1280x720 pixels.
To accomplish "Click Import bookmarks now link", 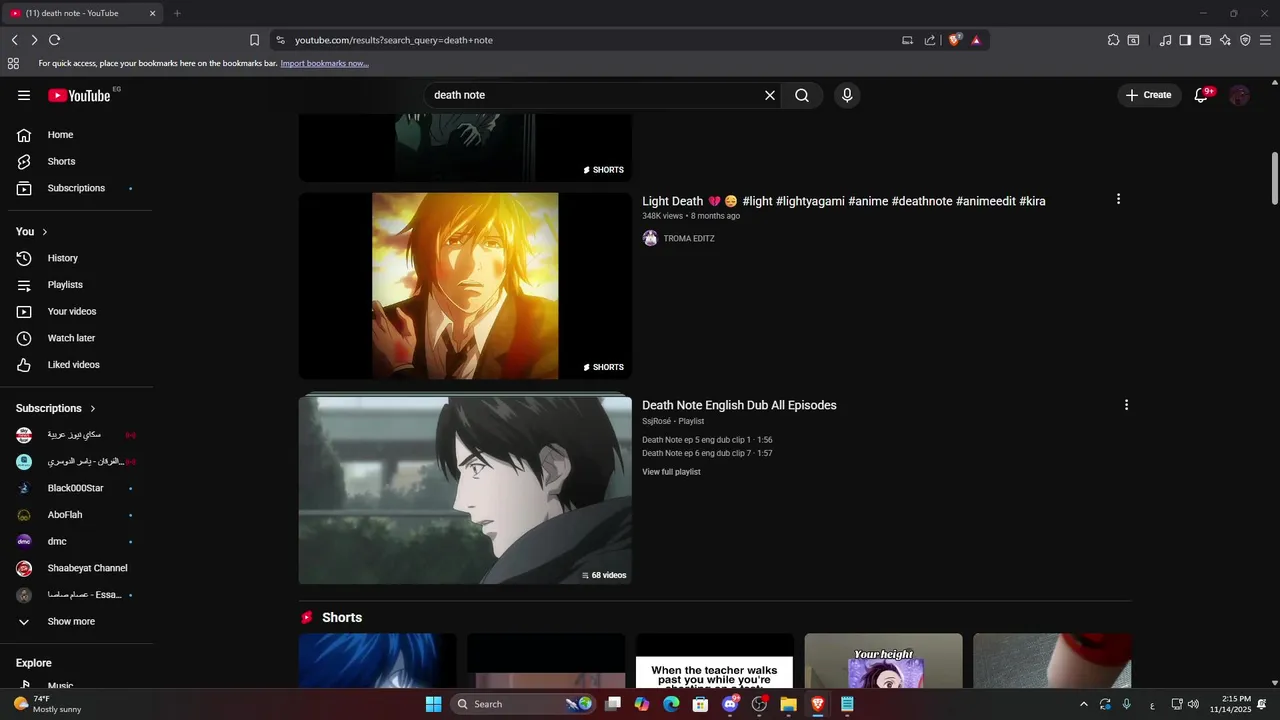I will click(324, 63).
